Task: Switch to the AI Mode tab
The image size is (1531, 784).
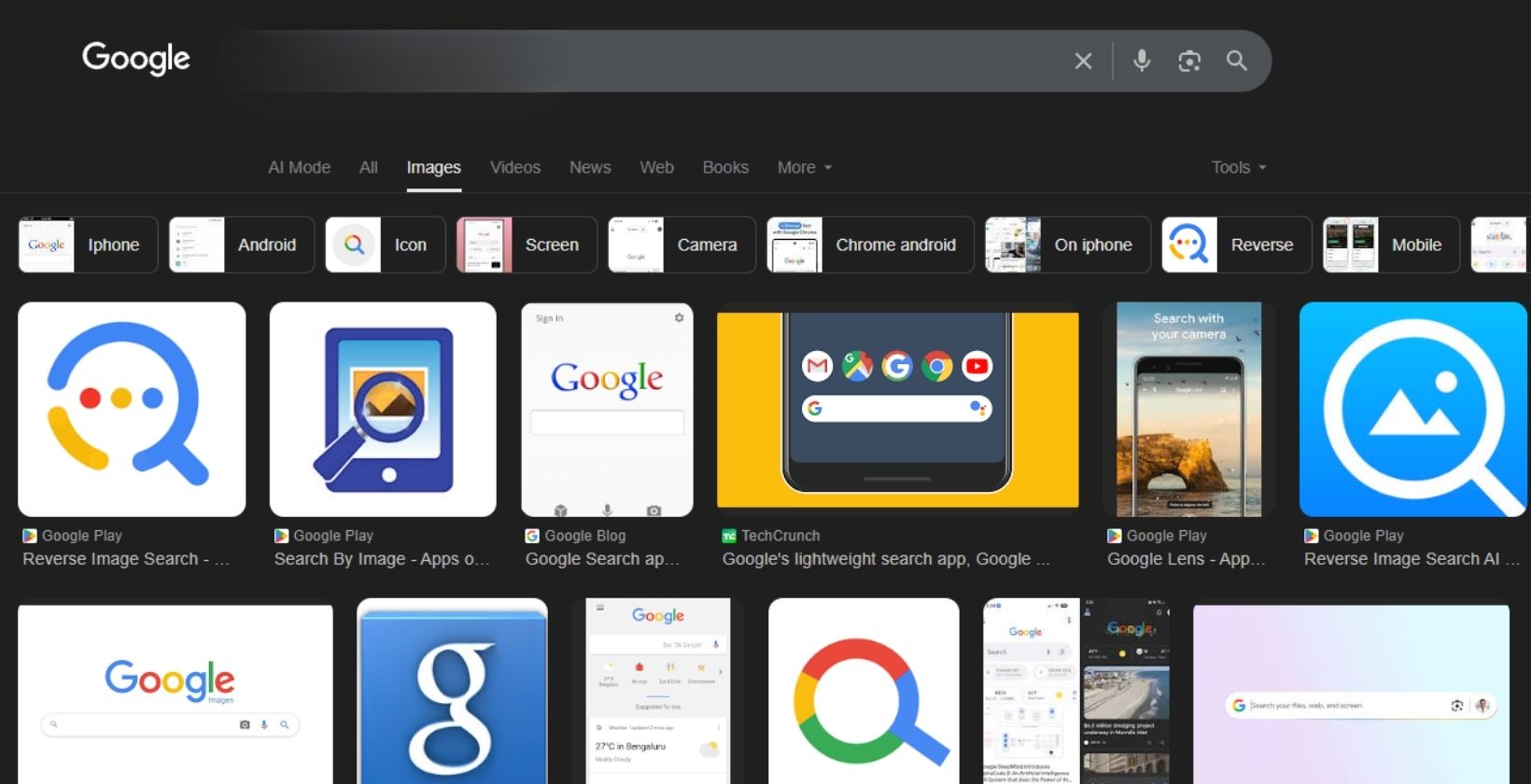Action: click(x=299, y=167)
